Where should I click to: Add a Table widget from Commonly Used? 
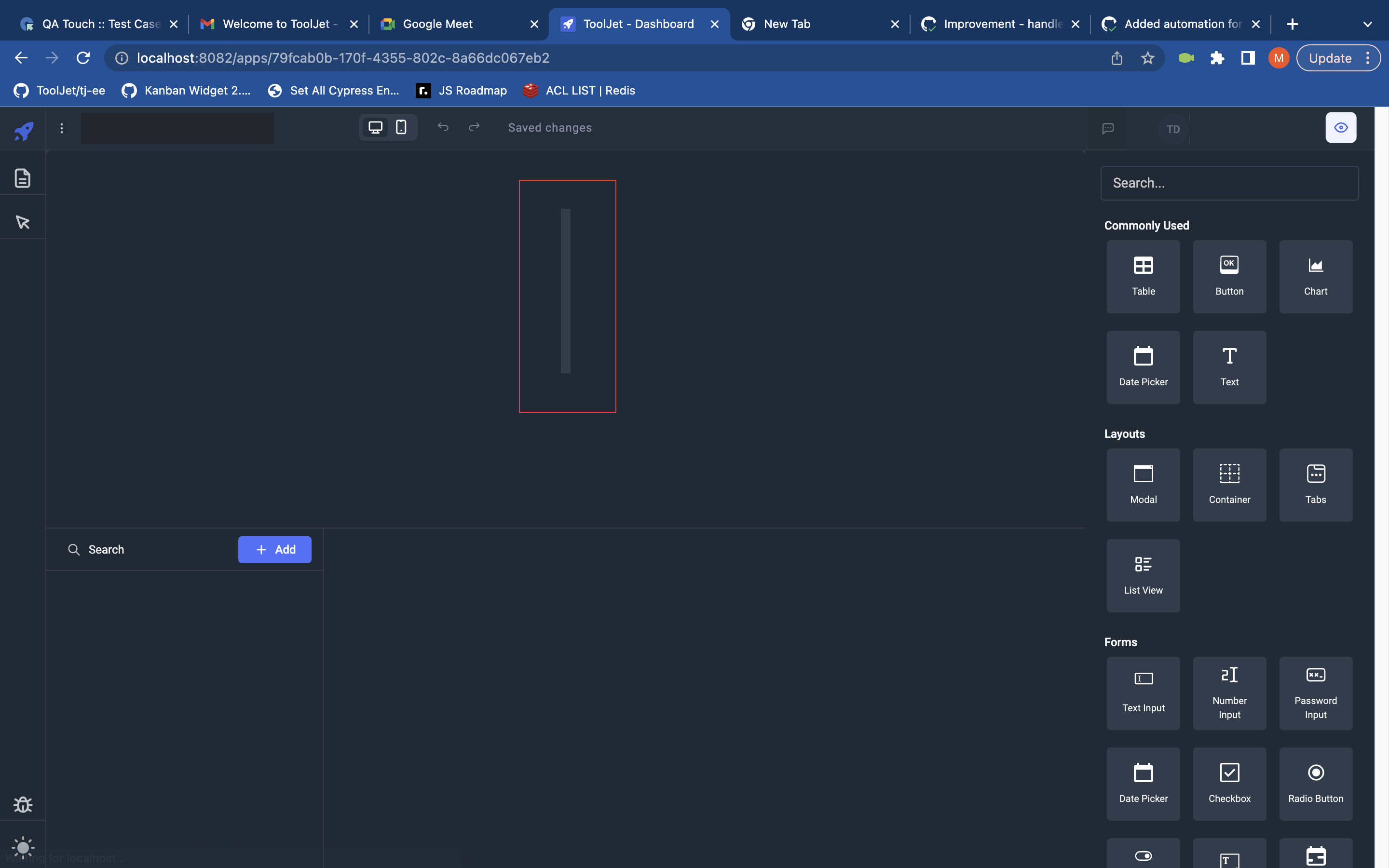point(1143,276)
